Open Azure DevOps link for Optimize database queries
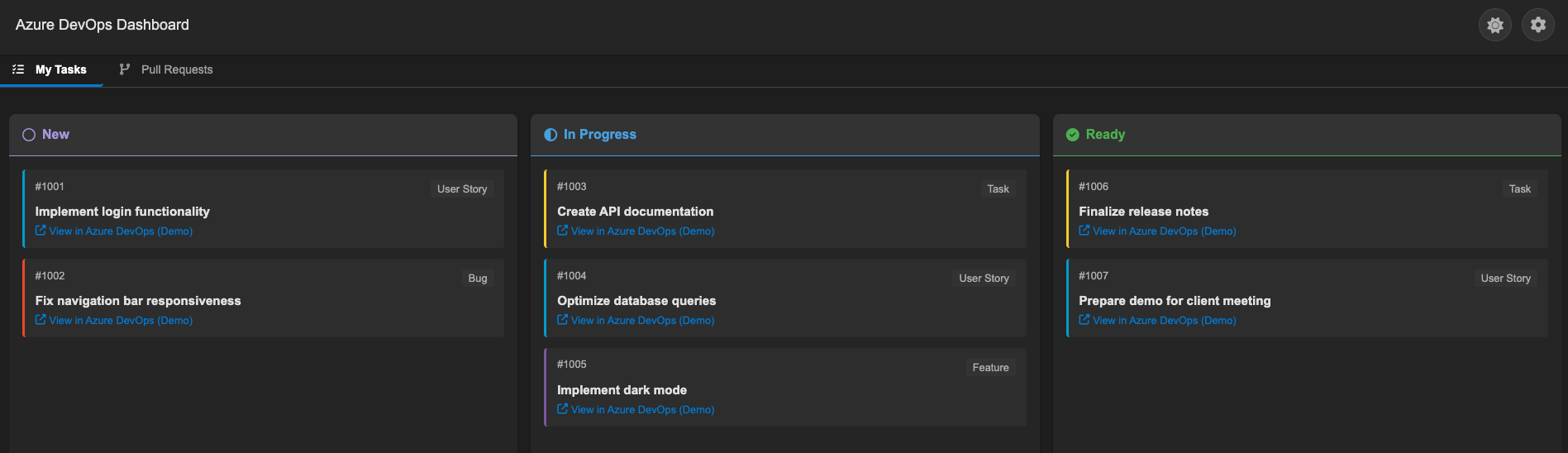The image size is (1568, 453). [636, 321]
